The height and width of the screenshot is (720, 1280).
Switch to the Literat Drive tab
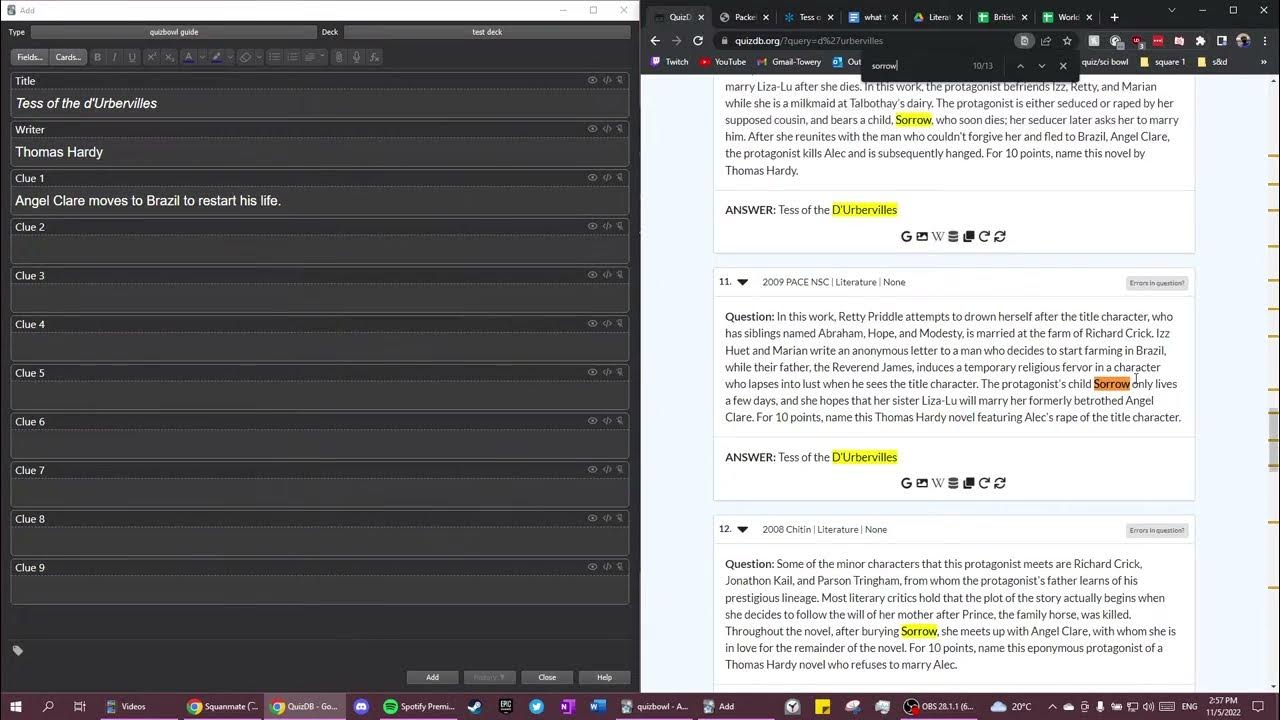pos(938,17)
